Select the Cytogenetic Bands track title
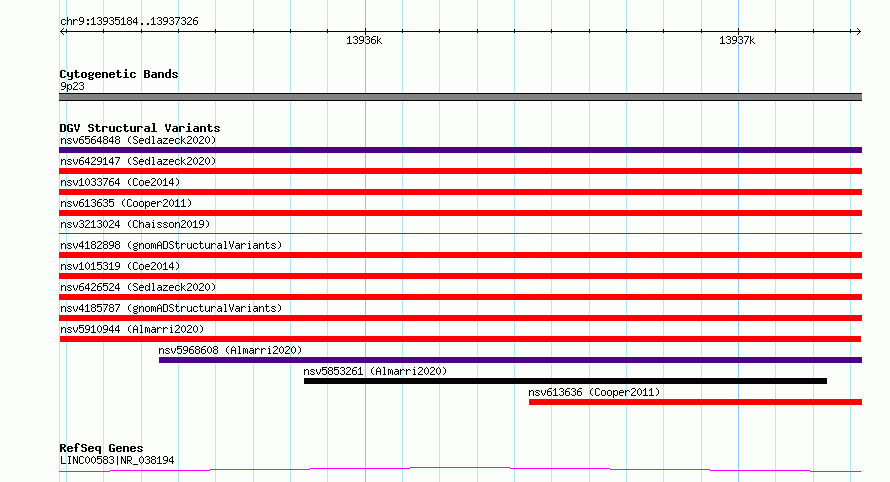The height and width of the screenshot is (482, 890). 119,74
